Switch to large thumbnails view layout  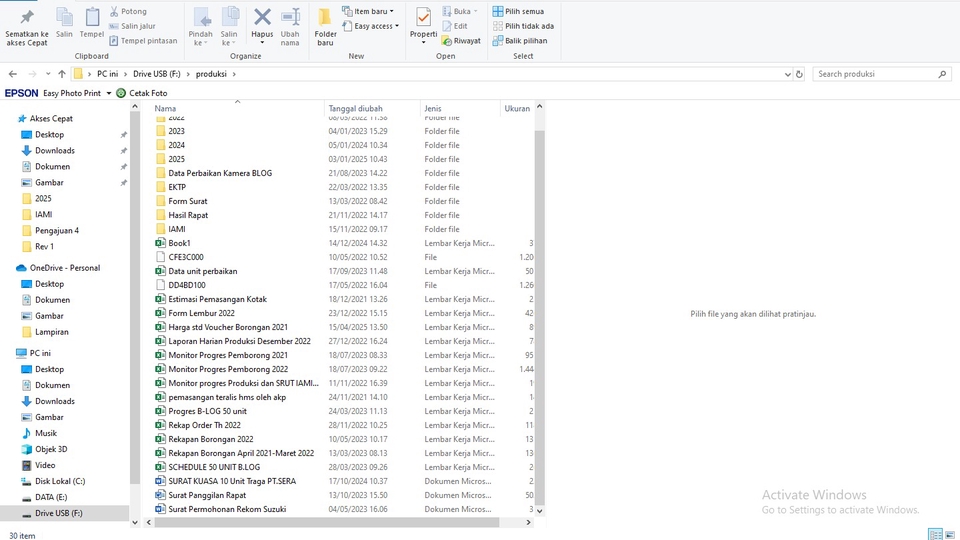point(949,535)
